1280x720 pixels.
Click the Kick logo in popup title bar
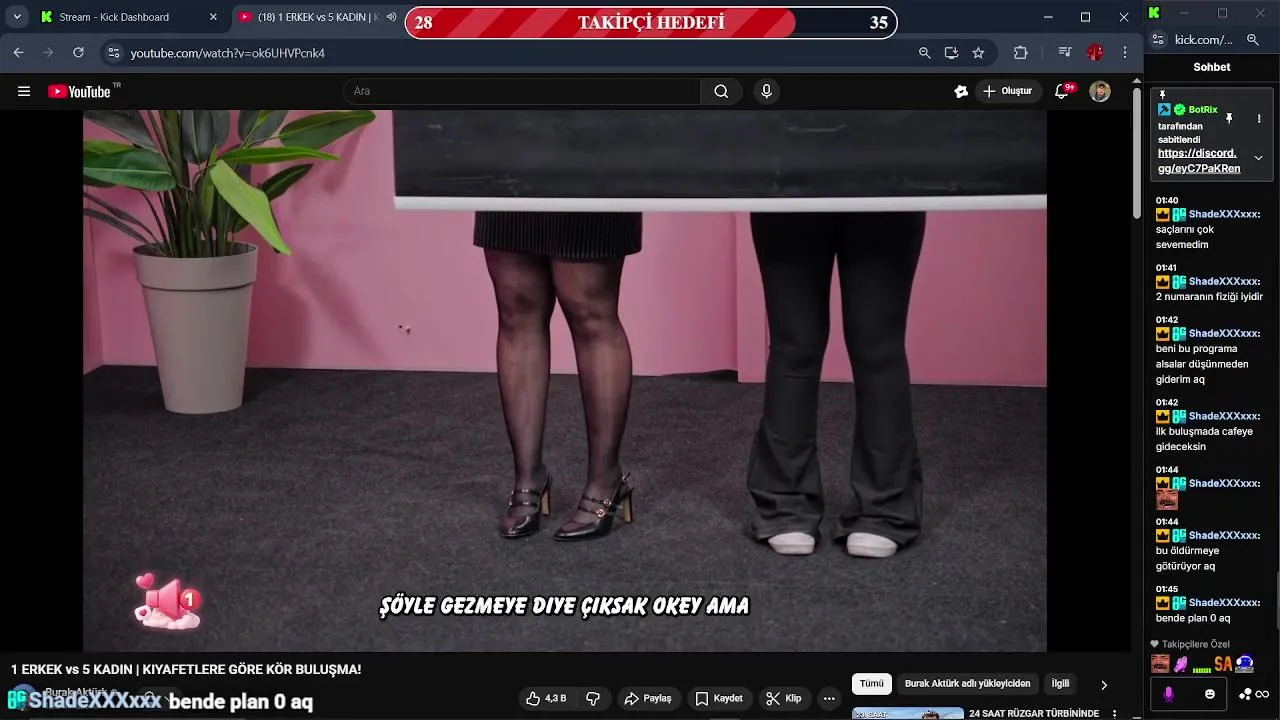tap(1154, 12)
